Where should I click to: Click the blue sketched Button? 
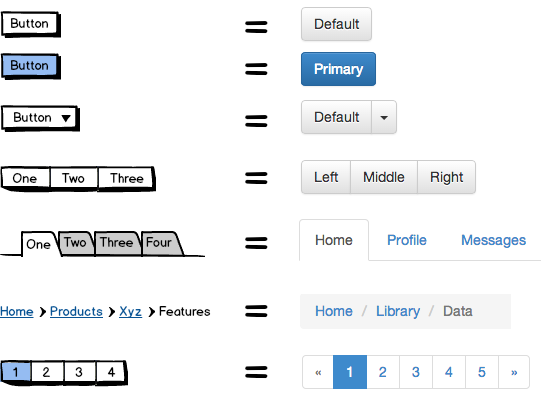point(30,66)
